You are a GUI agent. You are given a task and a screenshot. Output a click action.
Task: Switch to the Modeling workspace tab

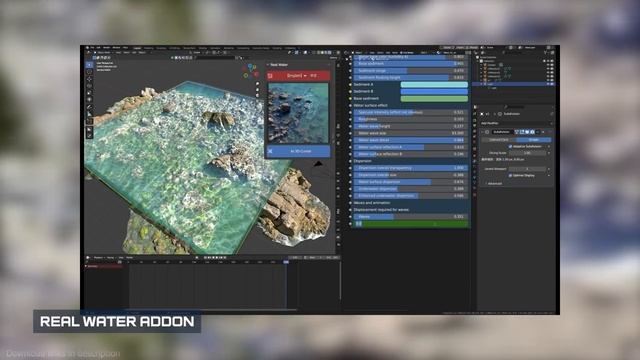149,48
